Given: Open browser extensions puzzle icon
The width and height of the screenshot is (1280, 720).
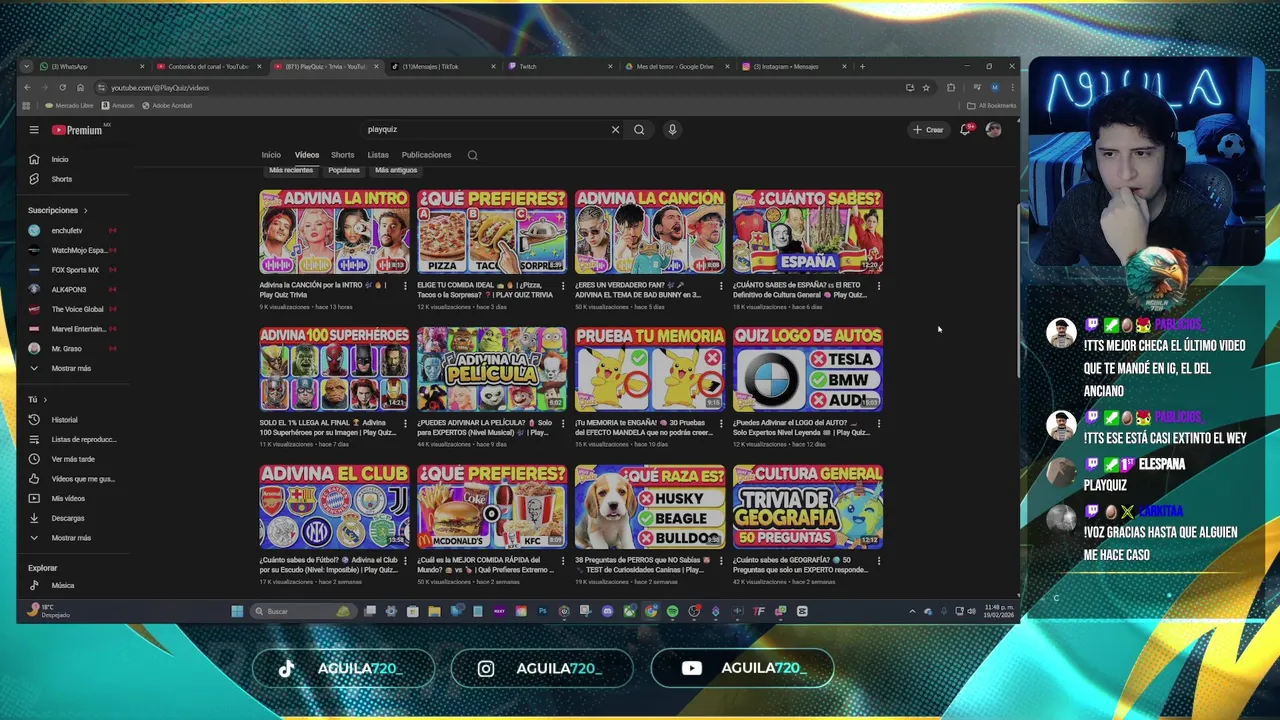Looking at the screenshot, I should (951, 87).
